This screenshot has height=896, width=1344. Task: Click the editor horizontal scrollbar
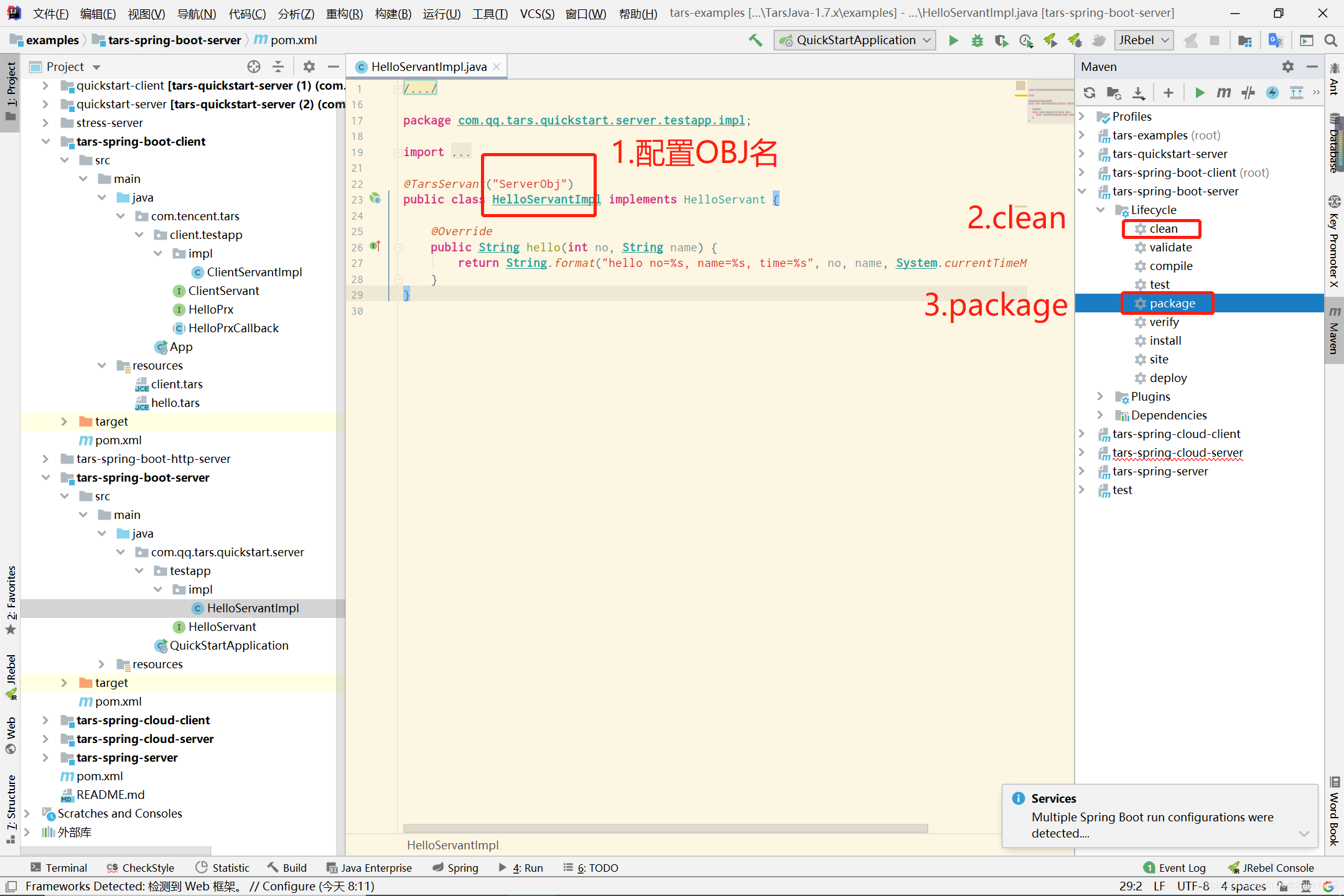(665, 828)
